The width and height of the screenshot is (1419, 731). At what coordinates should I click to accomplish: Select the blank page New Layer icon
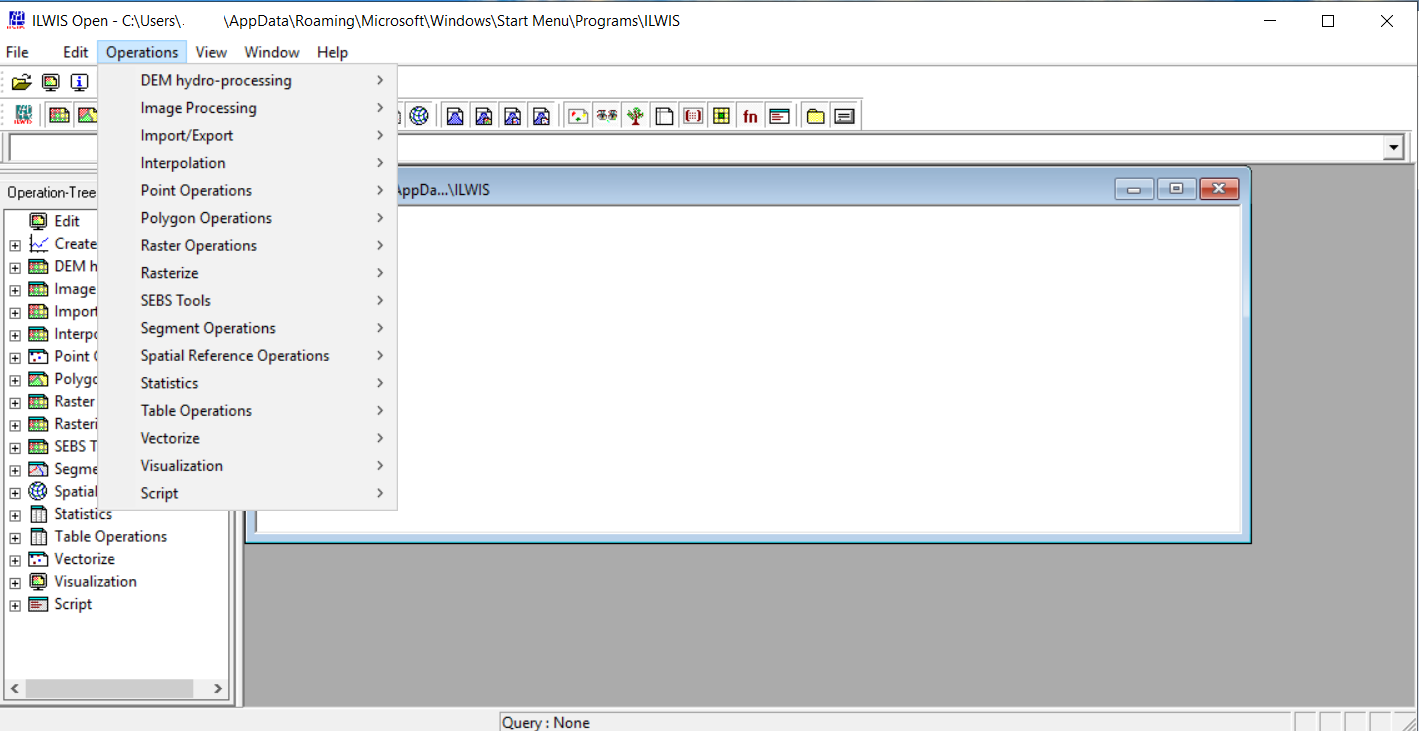(x=664, y=114)
